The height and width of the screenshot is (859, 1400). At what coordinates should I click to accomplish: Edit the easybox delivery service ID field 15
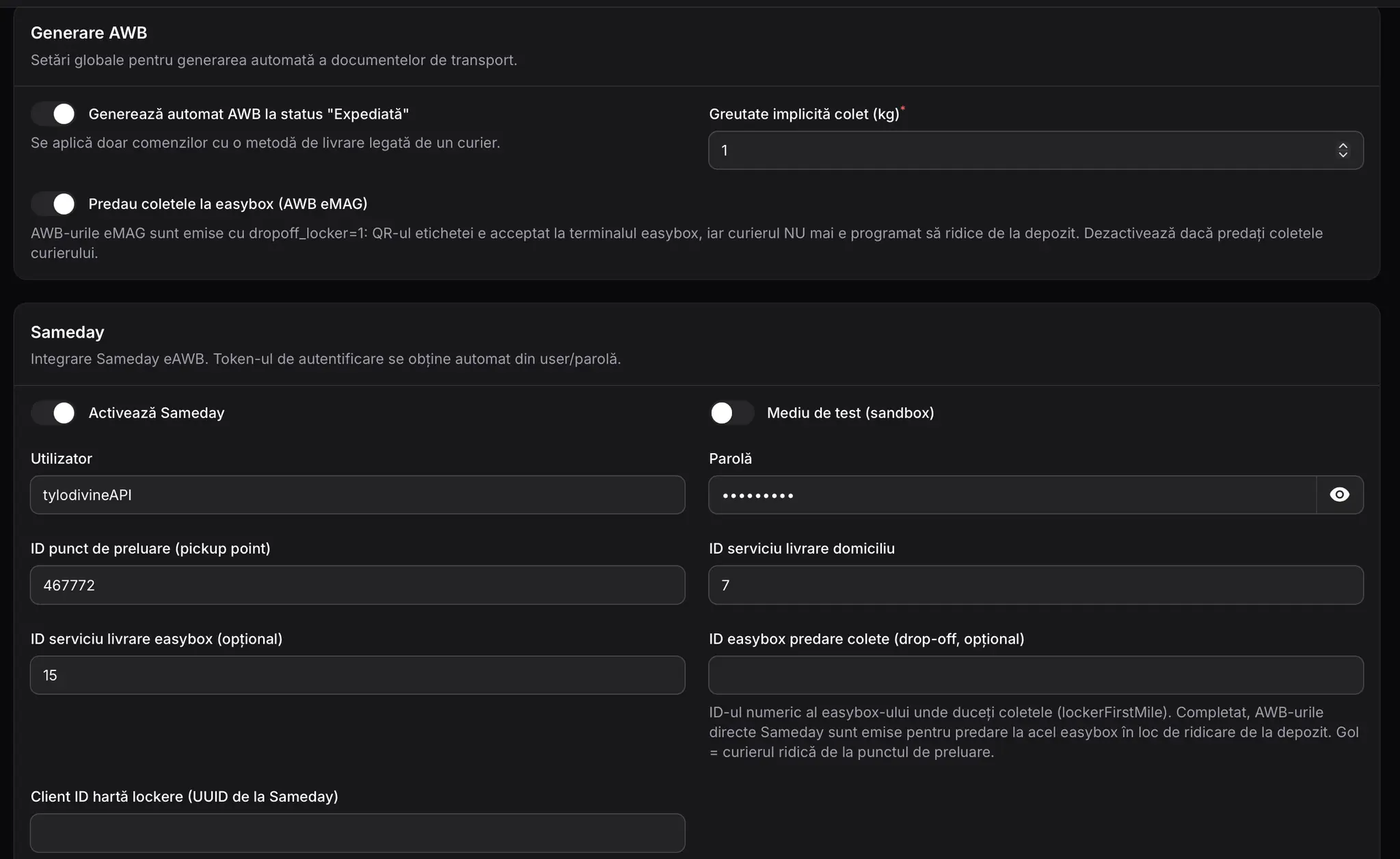pyautogui.click(x=358, y=675)
